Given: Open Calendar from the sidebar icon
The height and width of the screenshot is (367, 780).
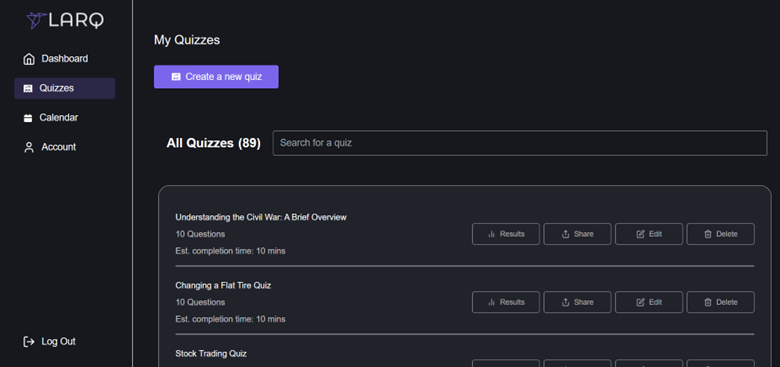Looking at the screenshot, I should [x=28, y=118].
